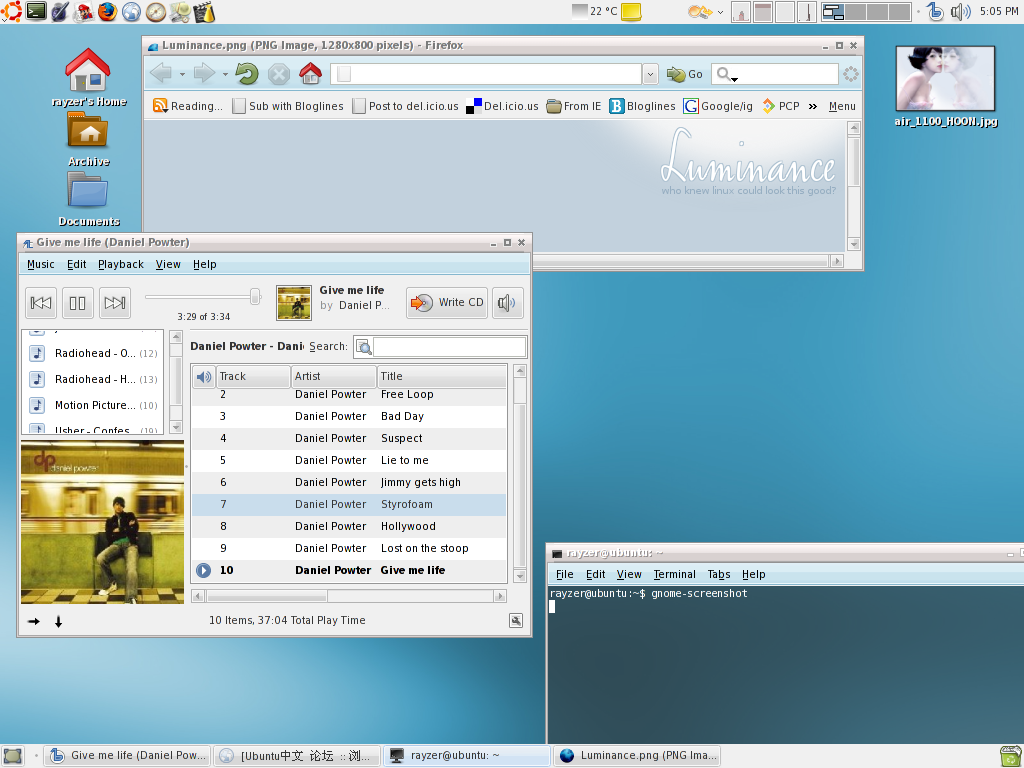
Task: Skip to the previous track in the music player
Action: pyautogui.click(x=40, y=303)
